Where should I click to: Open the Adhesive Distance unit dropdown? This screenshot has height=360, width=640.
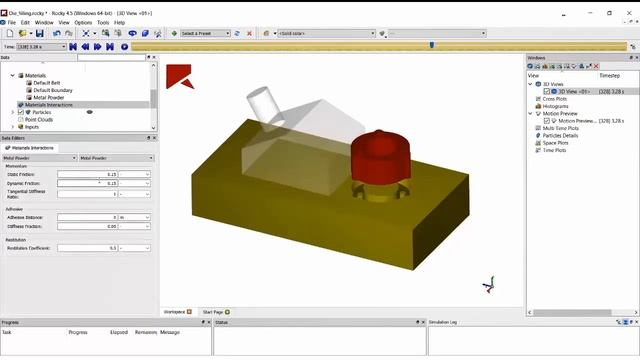pyautogui.click(x=134, y=218)
